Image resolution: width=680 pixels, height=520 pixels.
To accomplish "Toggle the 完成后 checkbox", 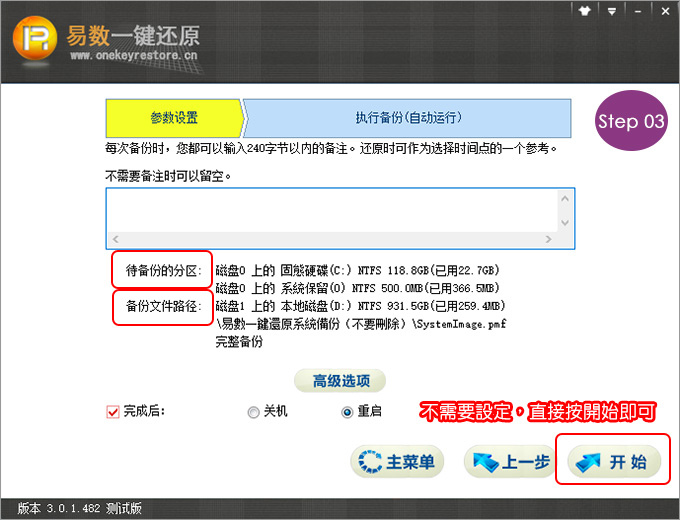I will 113,412.
